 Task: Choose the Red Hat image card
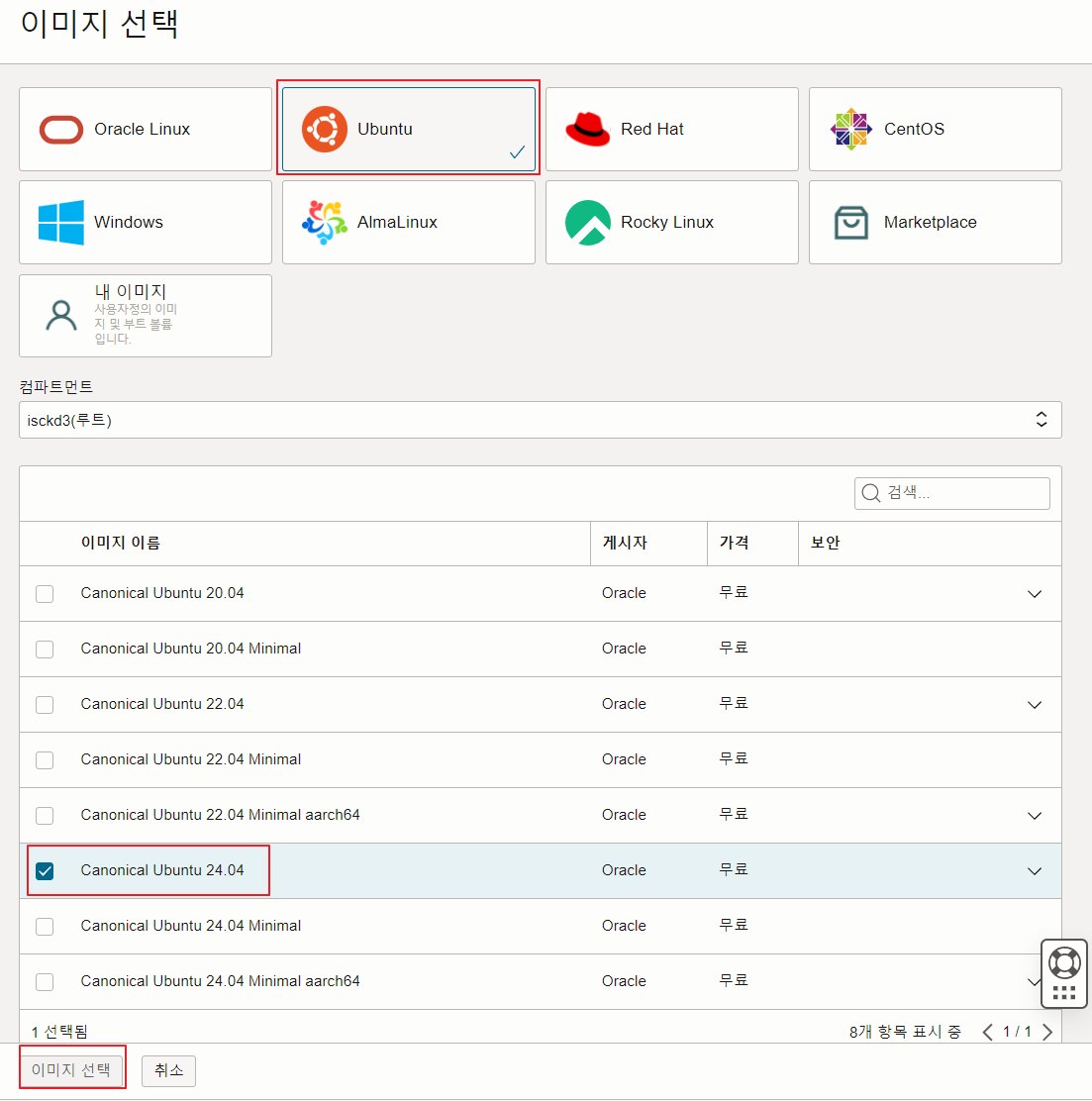click(672, 129)
